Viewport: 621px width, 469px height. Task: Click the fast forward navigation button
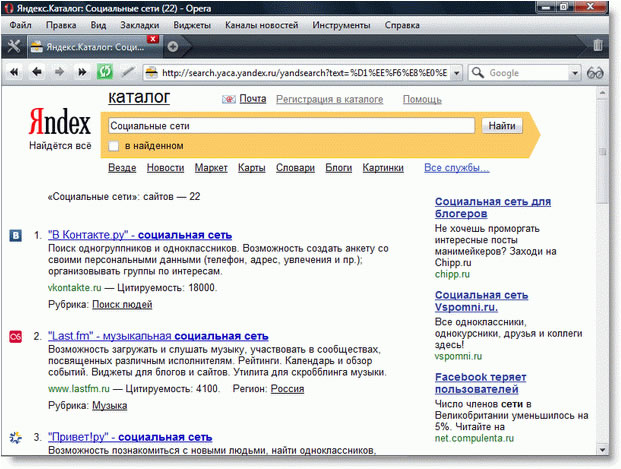click(x=82, y=72)
